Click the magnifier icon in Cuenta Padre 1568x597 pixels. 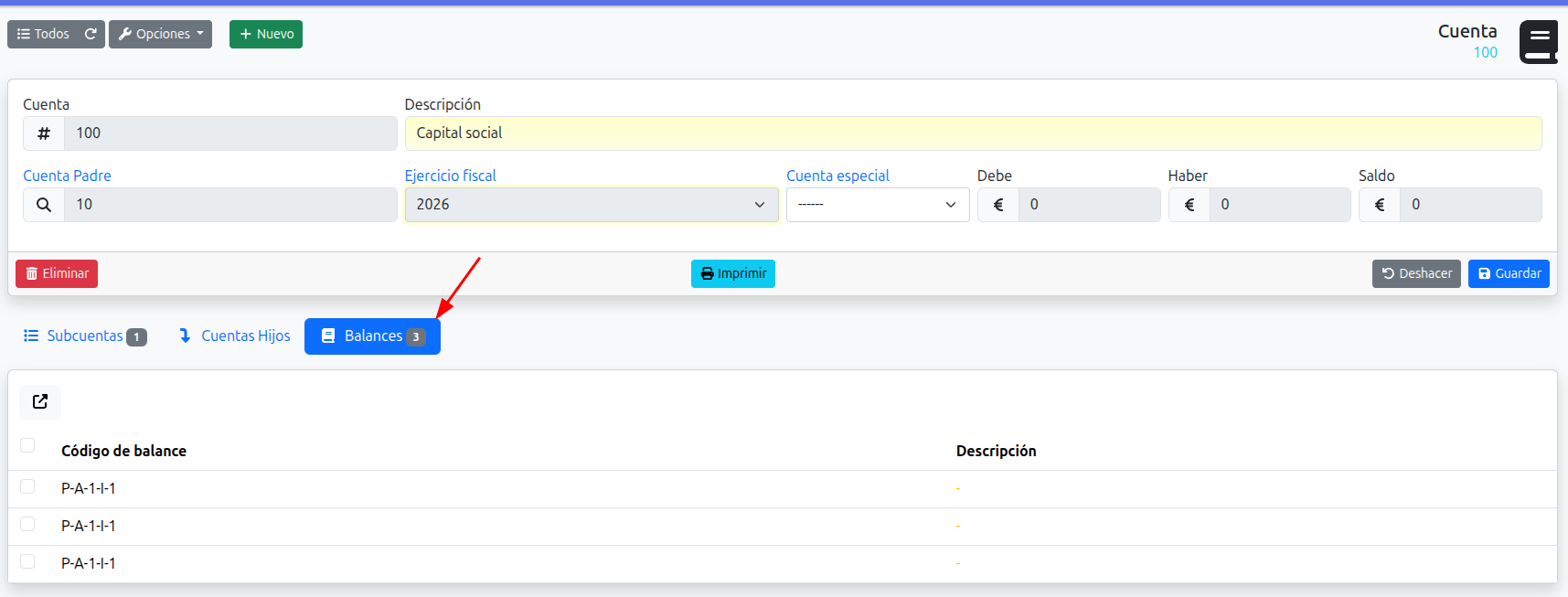[x=43, y=205]
